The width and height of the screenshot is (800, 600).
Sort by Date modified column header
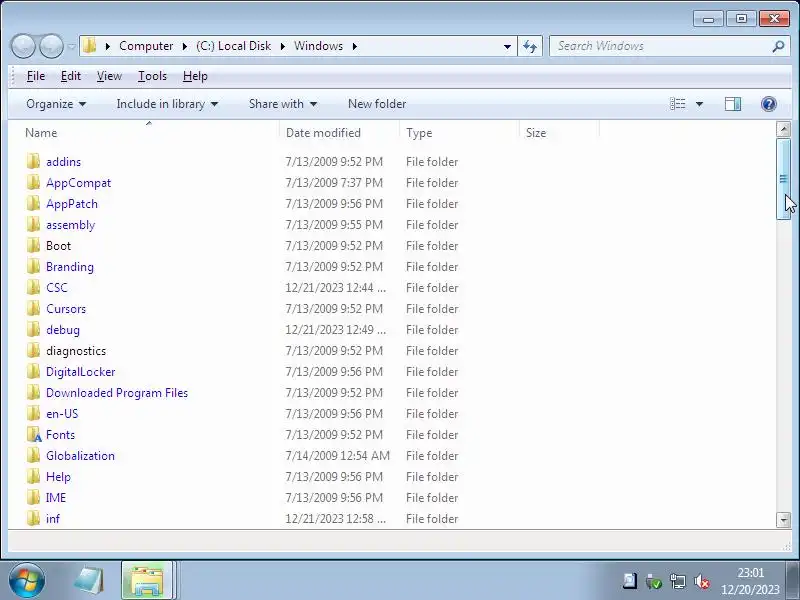[x=339, y=133]
